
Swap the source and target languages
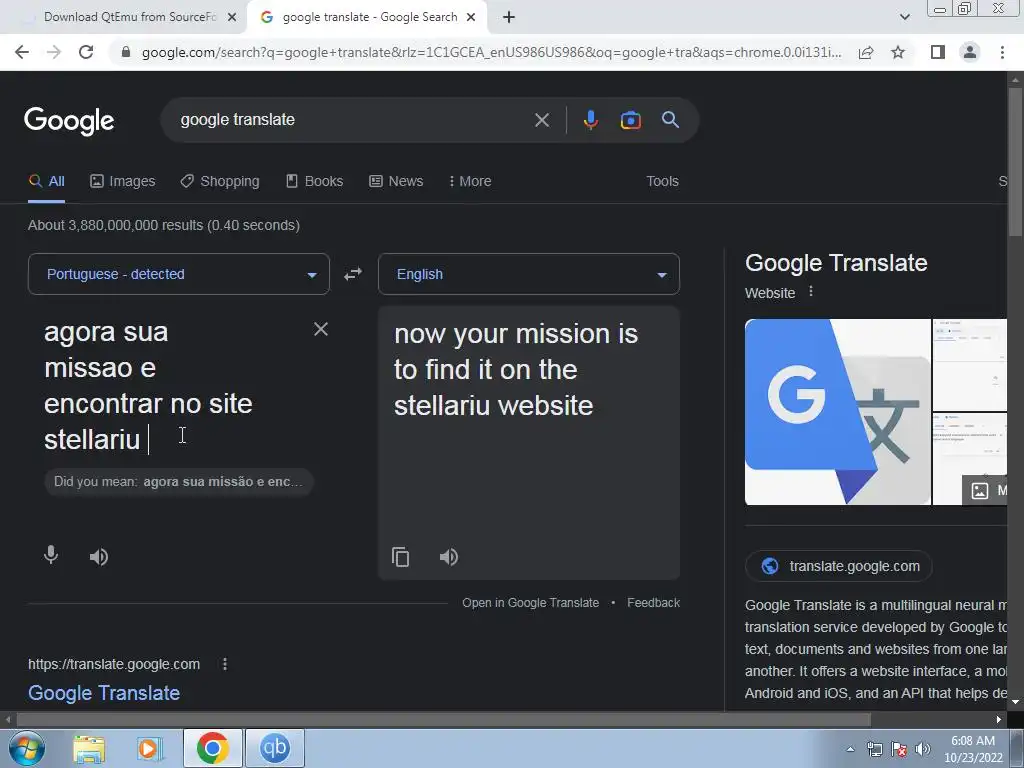pyautogui.click(x=353, y=274)
